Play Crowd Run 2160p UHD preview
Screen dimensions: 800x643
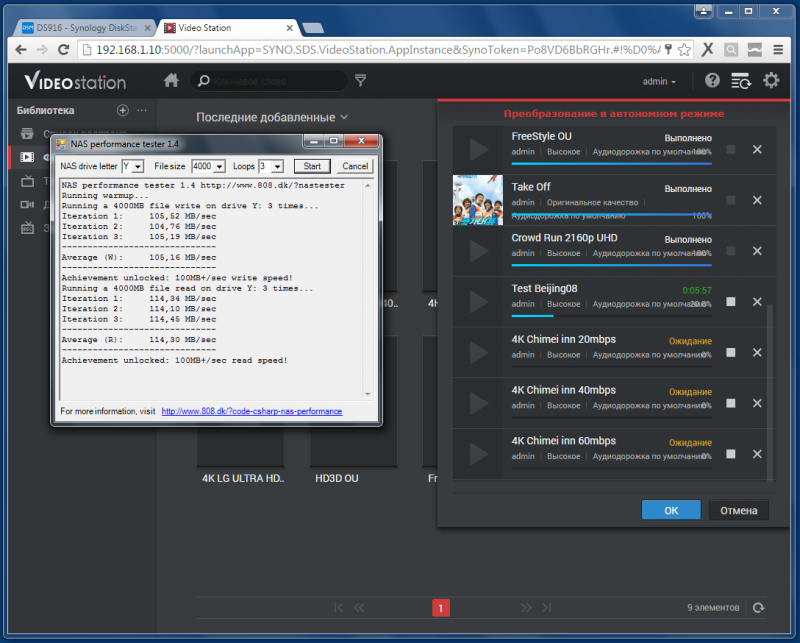coord(478,251)
